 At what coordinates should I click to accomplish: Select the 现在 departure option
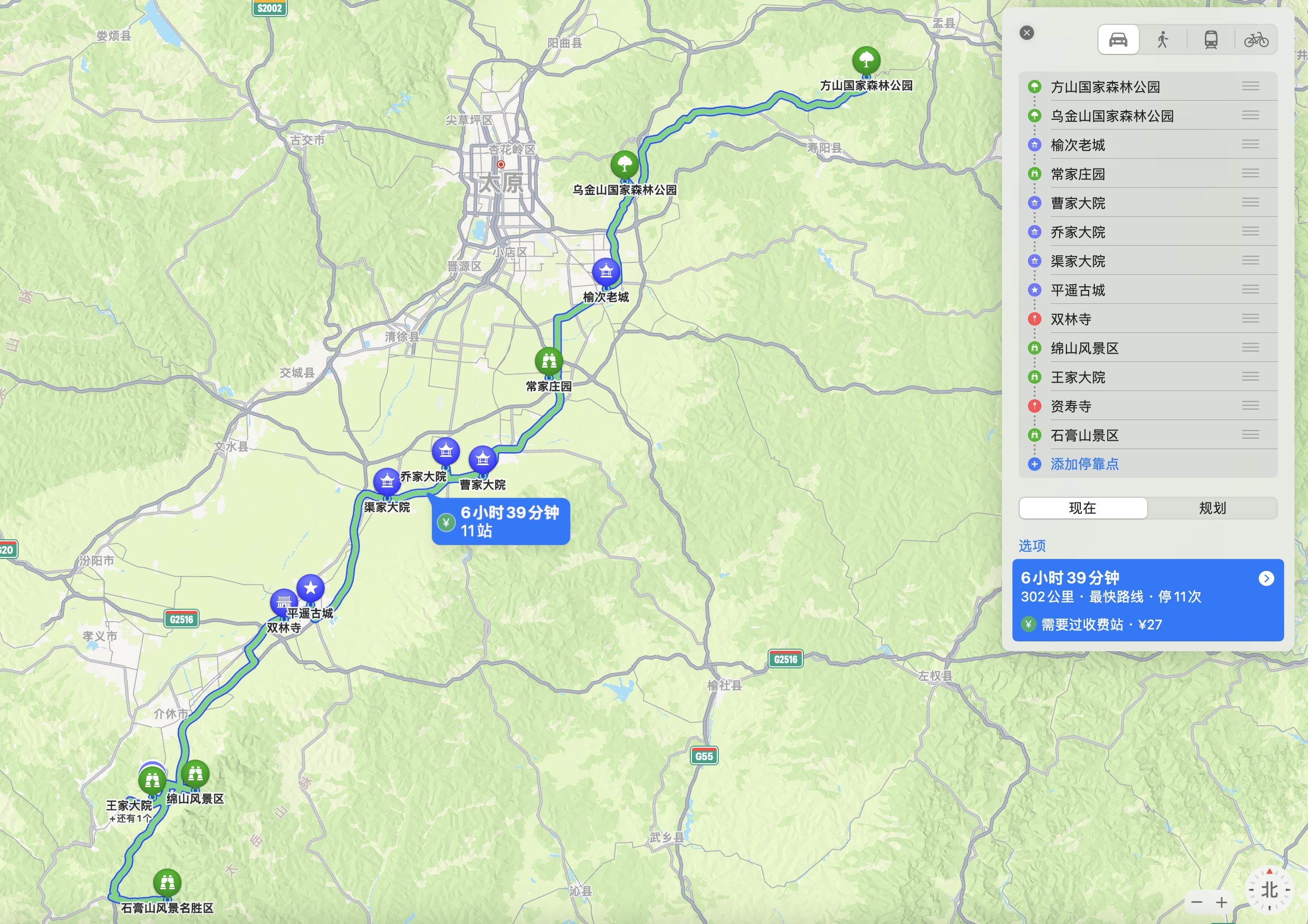[x=1082, y=508]
